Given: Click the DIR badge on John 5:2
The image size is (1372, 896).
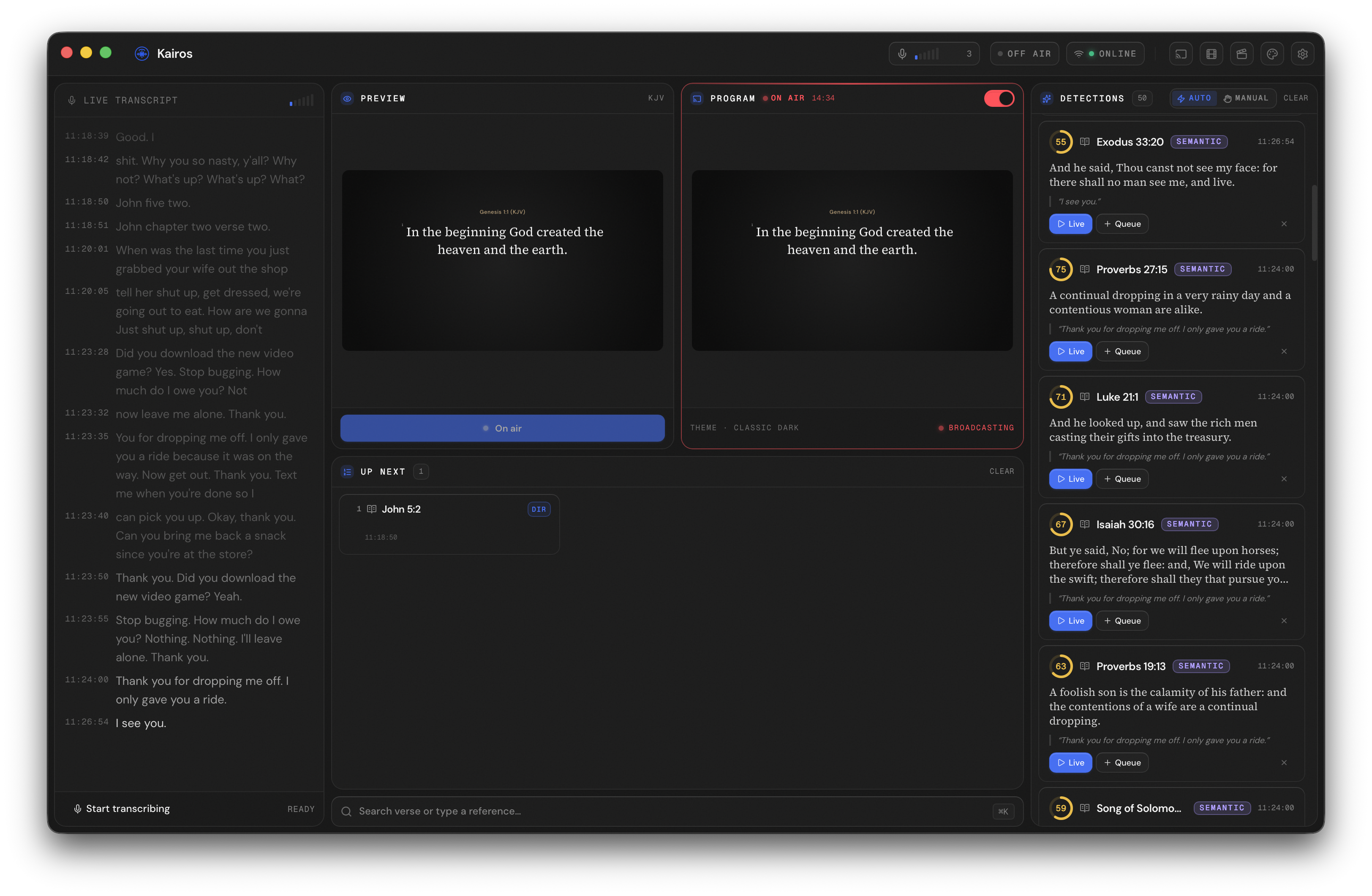Looking at the screenshot, I should [x=539, y=509].
